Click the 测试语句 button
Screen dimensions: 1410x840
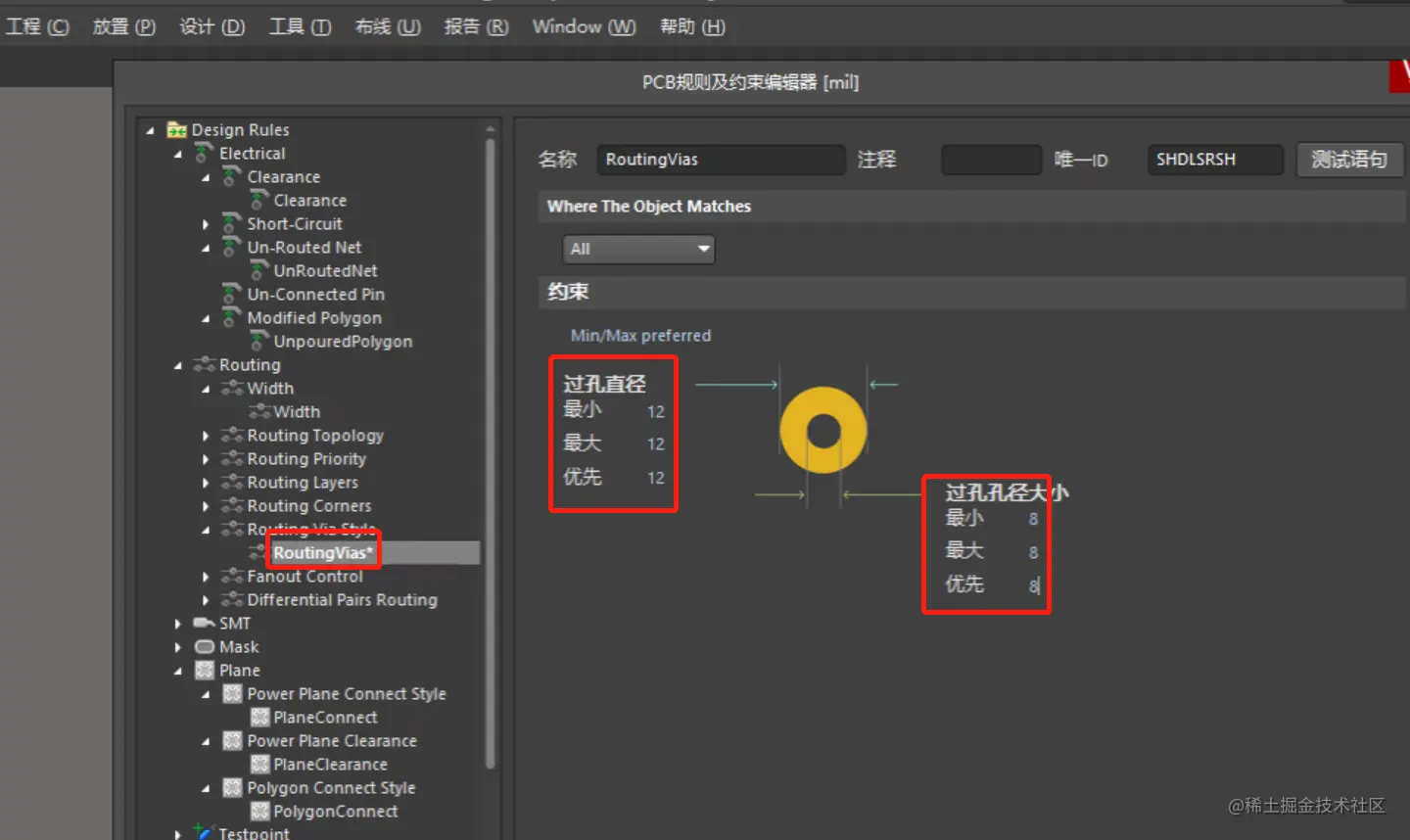(x=1349, y=160)
